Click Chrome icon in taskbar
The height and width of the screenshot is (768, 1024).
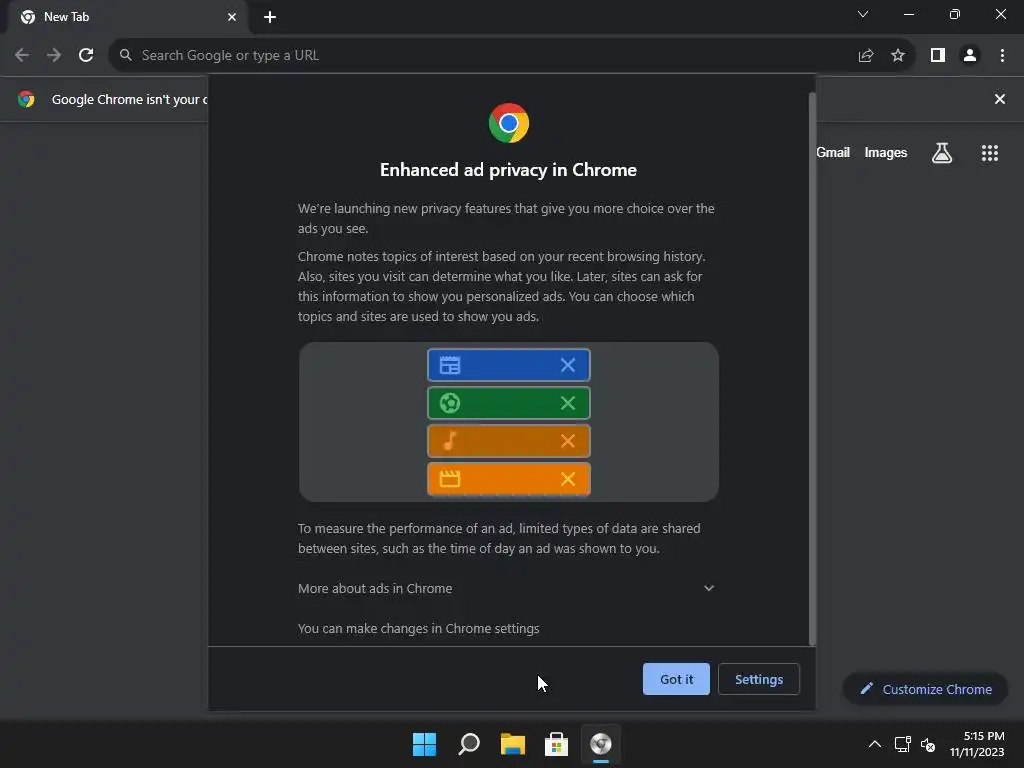pos(601,744)
